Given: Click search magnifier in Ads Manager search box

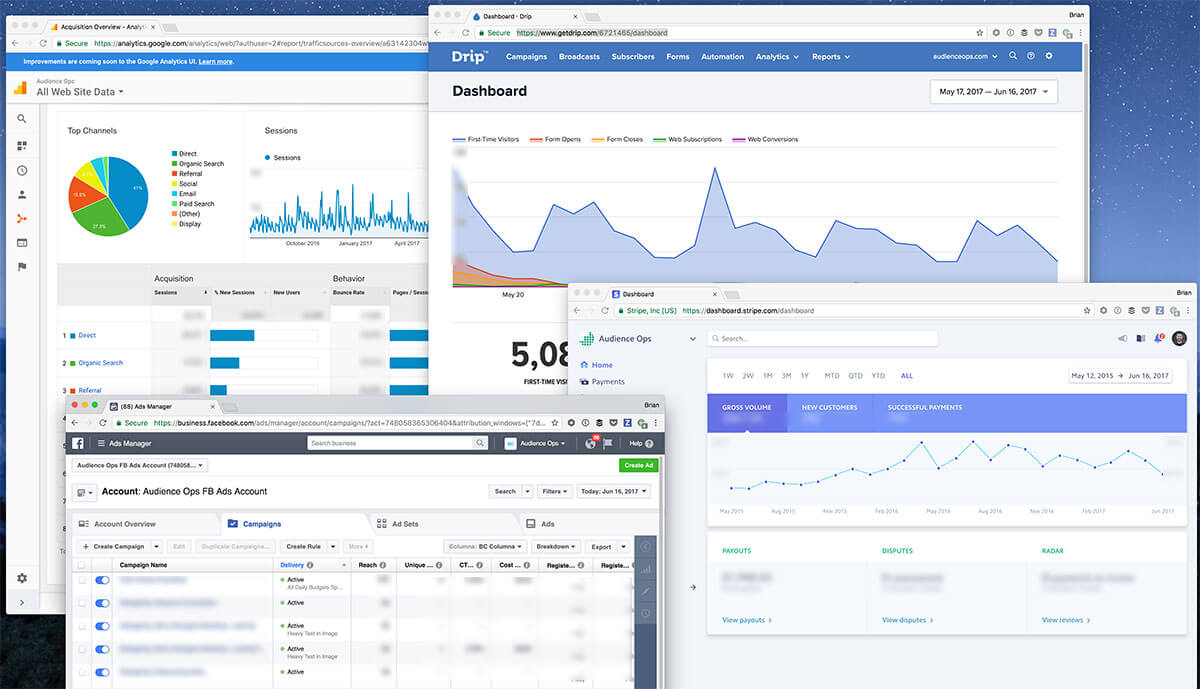Looking at the screenshot, I should [x=479, y=443].
